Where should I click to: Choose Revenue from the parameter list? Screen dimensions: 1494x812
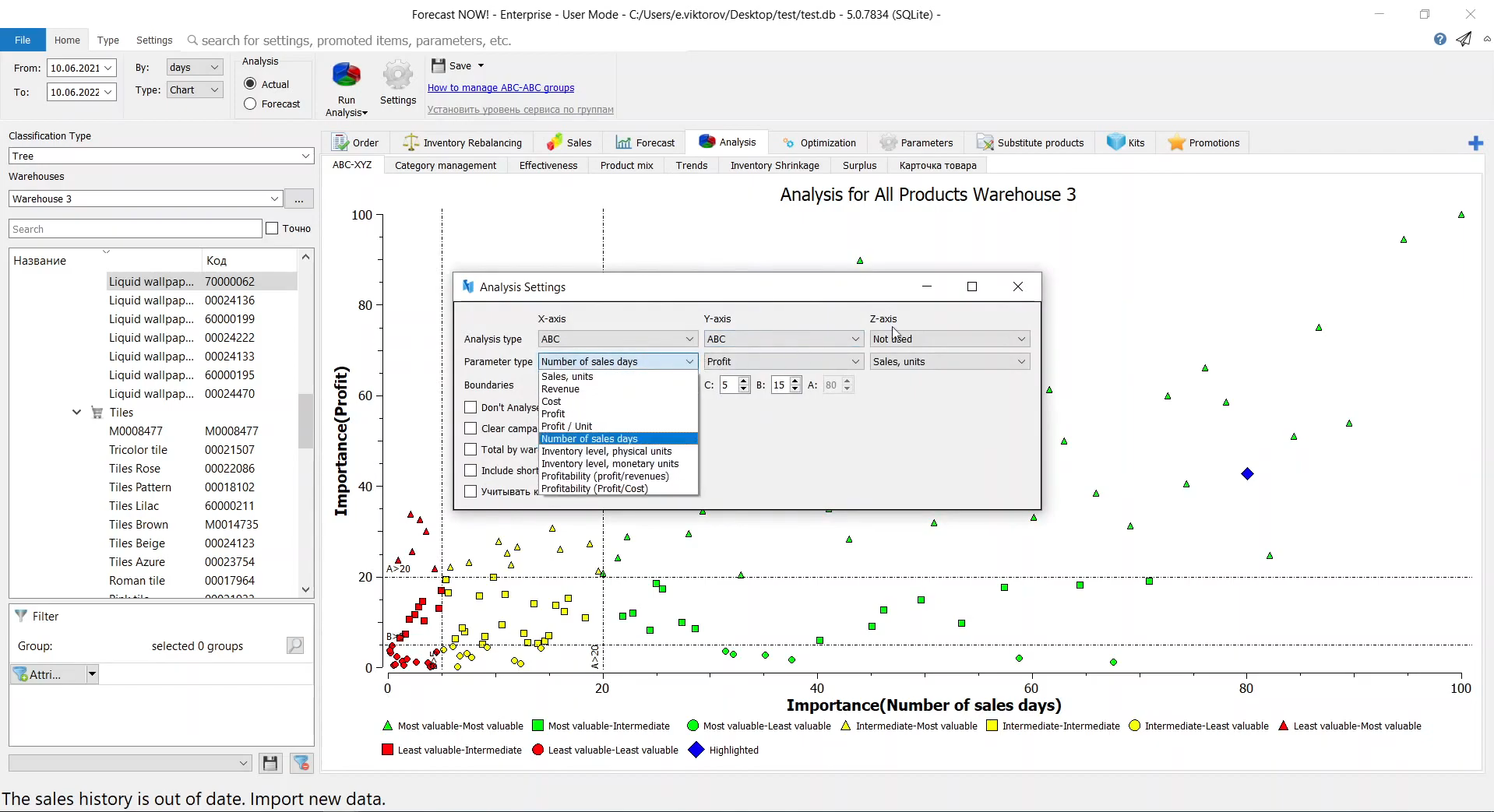pyautogui.click(x=618, y=389)
